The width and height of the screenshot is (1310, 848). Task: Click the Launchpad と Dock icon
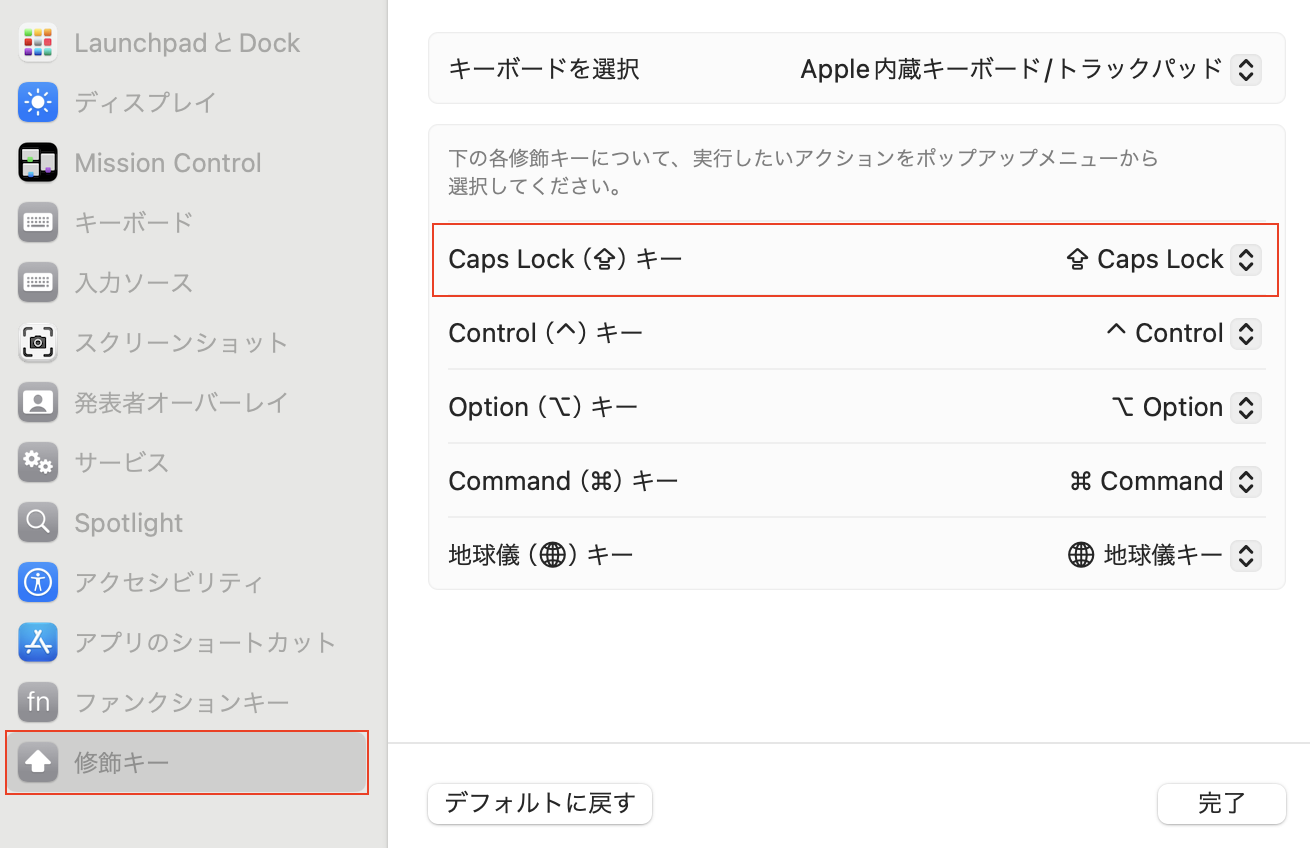pos(38,43)
